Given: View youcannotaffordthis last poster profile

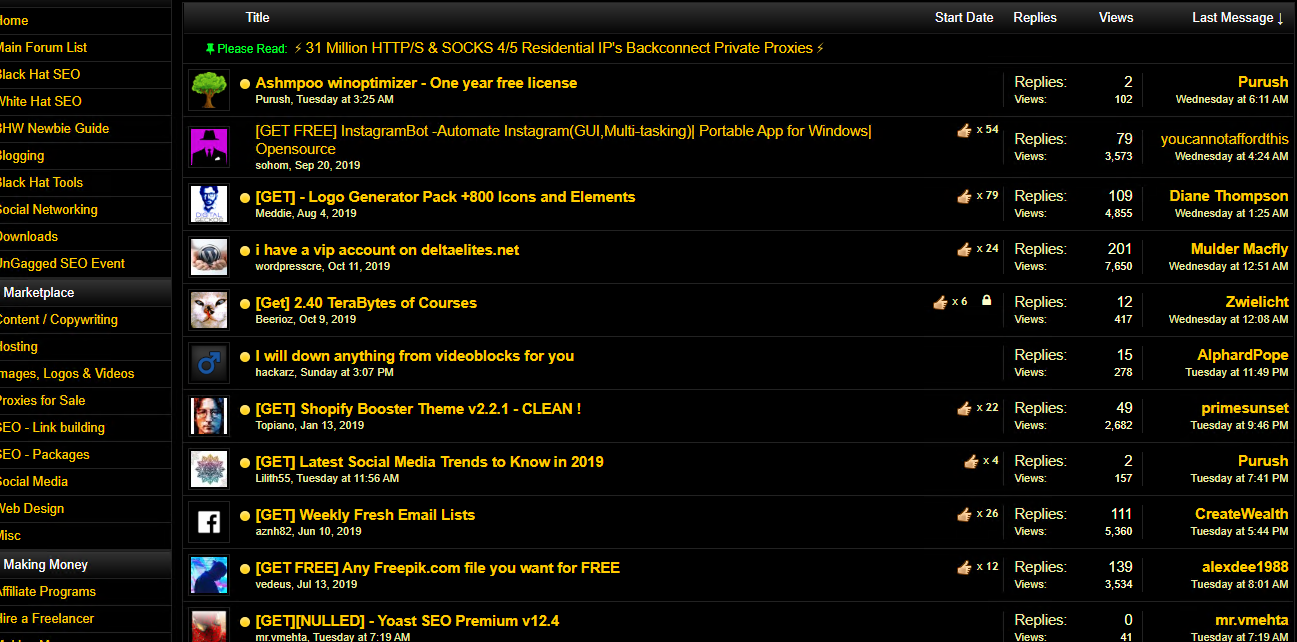Looking at the screenshot, I should coord(1224,139).
